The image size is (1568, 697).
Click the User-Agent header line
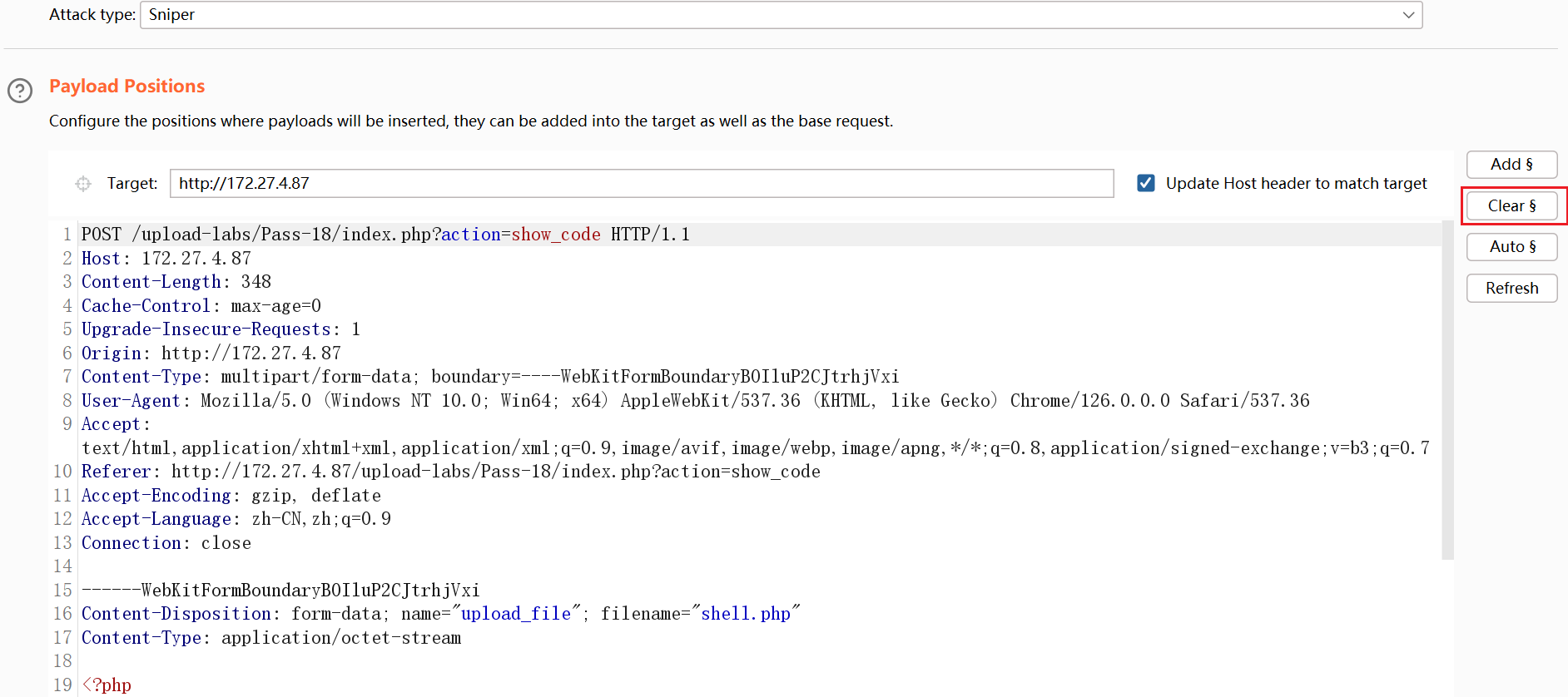click(696, 401)
